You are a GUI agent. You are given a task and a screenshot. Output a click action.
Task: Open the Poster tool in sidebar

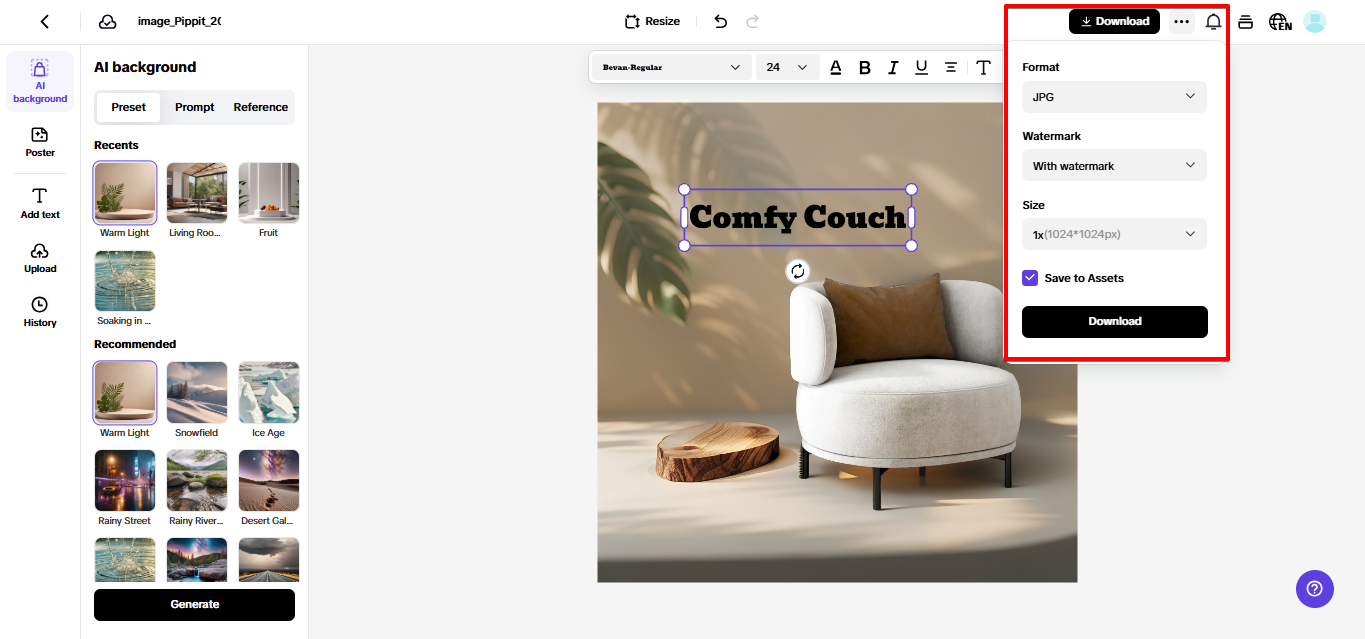pyautogui.click(x=40, y=142)
